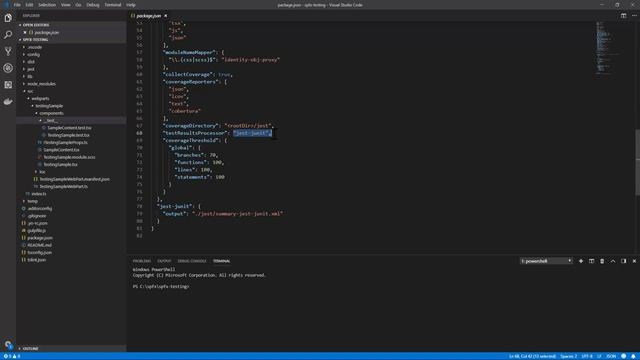Expand the temp folder
The image size is (640, 360).
tap(32, 201)
